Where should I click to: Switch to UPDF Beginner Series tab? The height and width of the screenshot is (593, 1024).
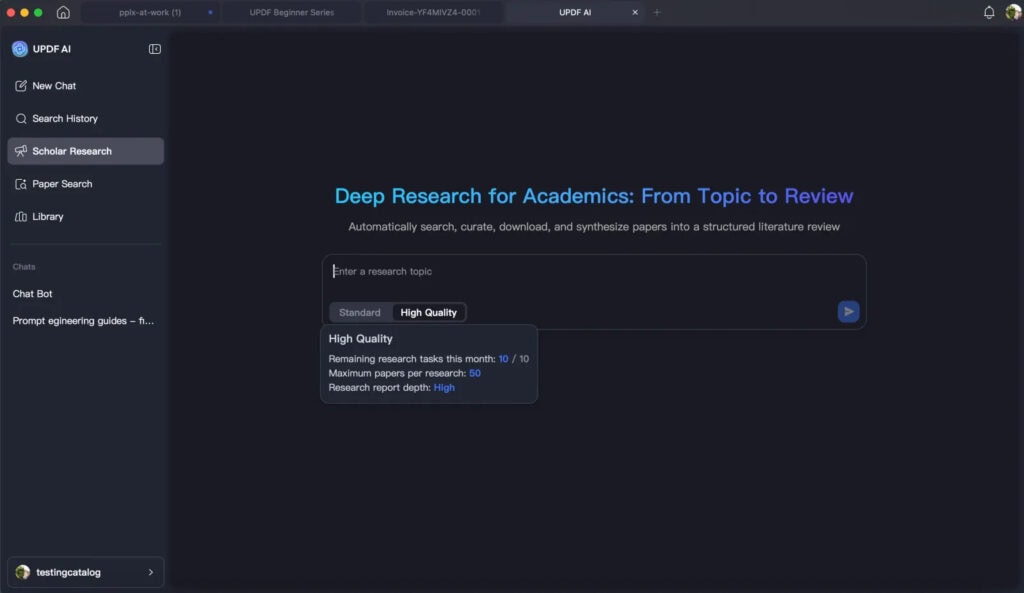tap(292, 12)
